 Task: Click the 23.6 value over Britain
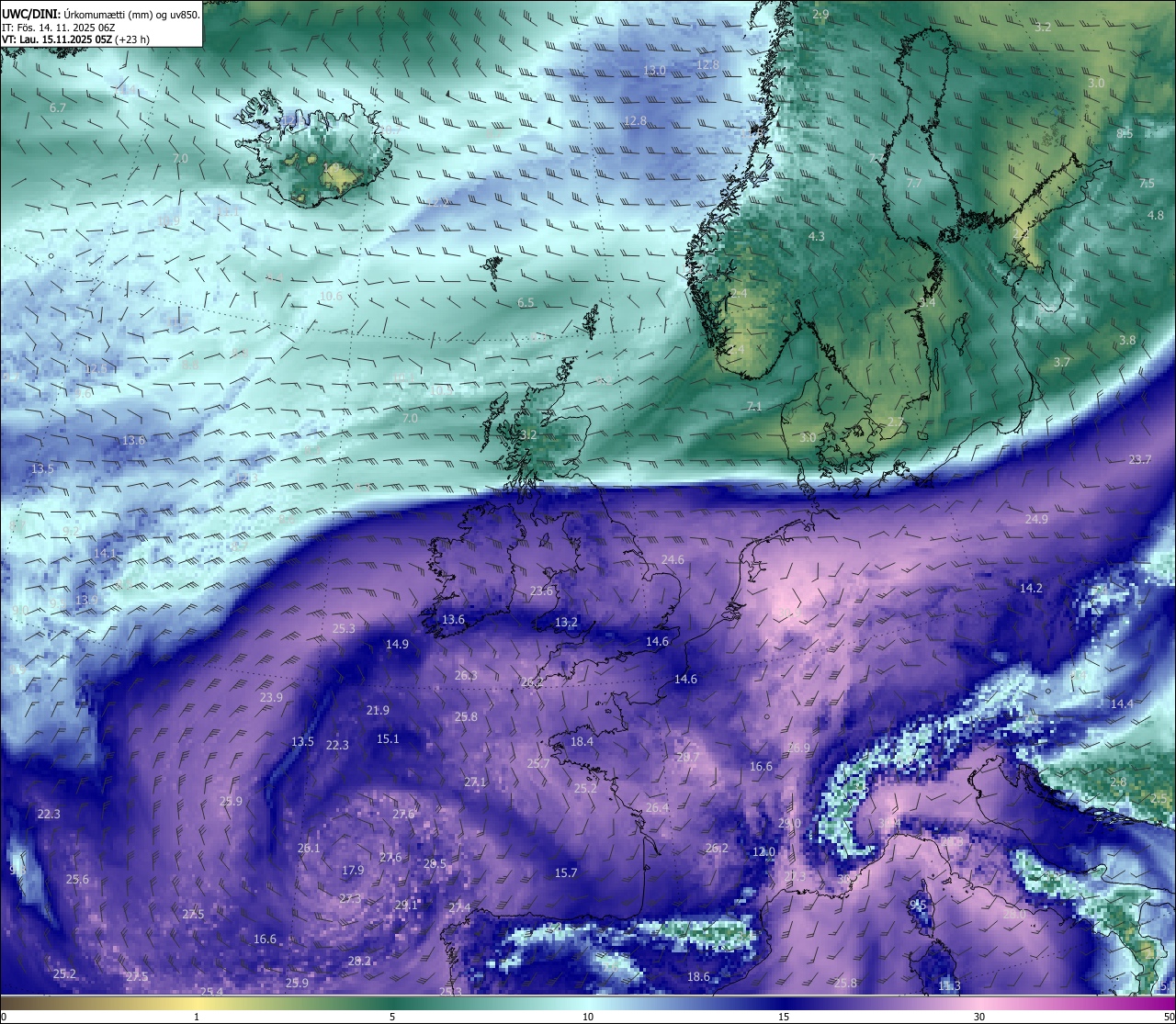click(x=541, y=591)
